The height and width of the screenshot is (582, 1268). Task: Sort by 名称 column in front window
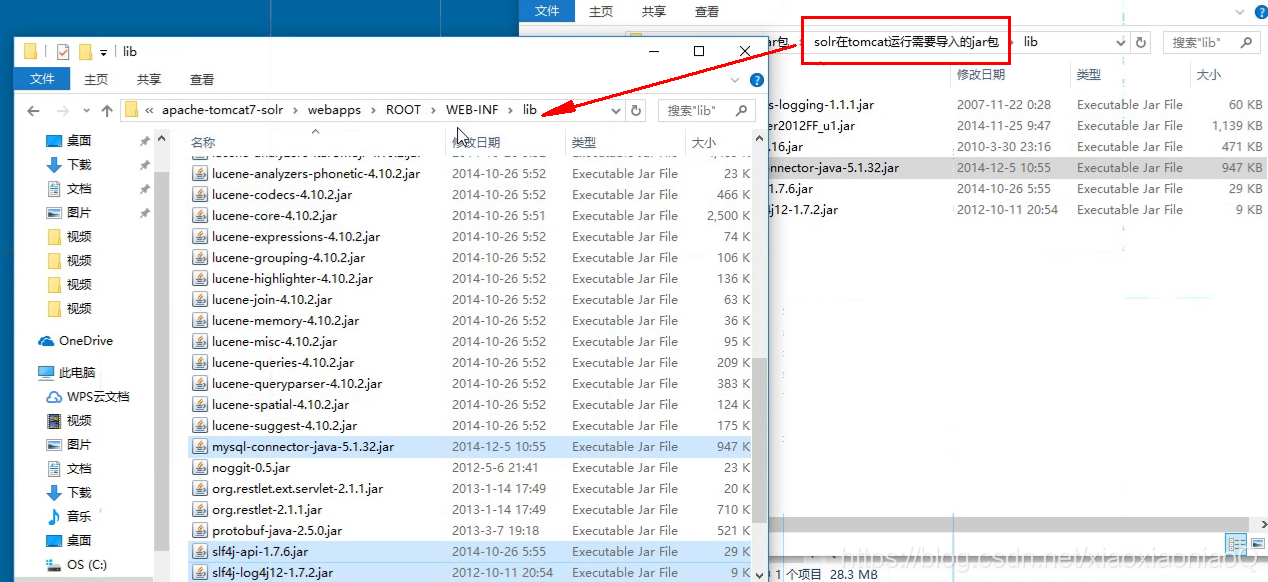203,143
